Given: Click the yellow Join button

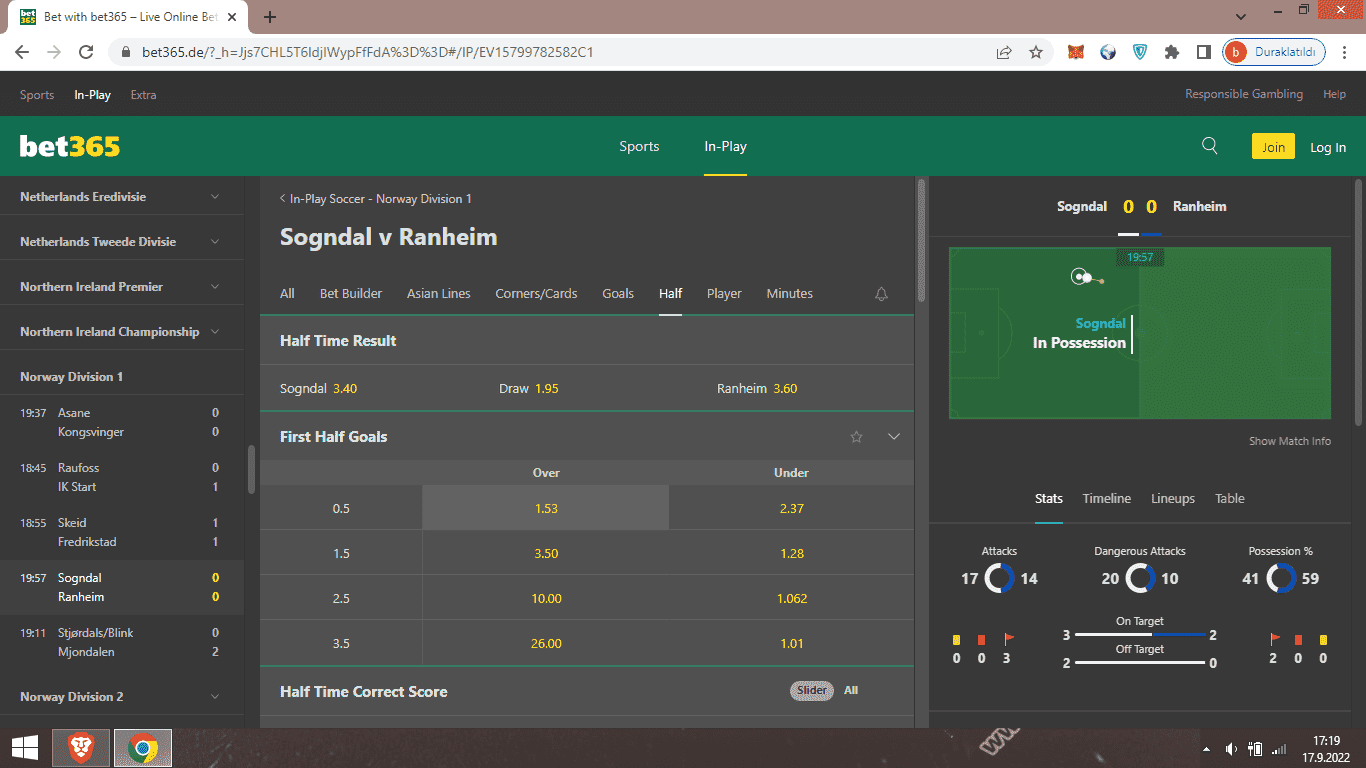Looking at the screenshot, I should click(1273, 146).
